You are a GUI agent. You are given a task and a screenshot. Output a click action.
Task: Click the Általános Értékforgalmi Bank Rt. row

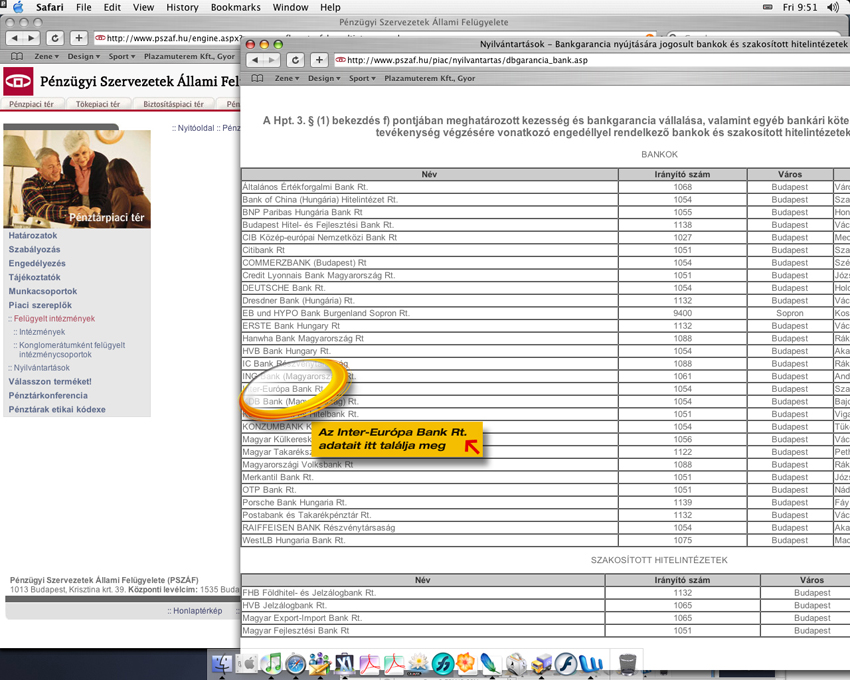coord(545,187)
